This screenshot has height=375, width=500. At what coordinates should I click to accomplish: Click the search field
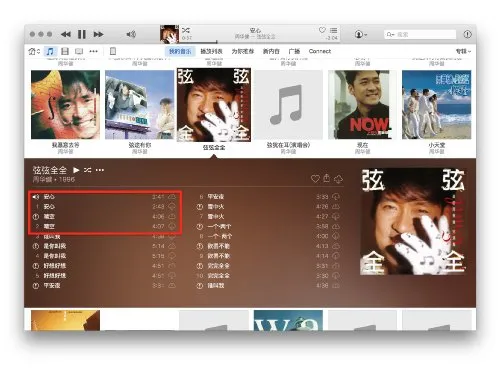tap(420, 34)
